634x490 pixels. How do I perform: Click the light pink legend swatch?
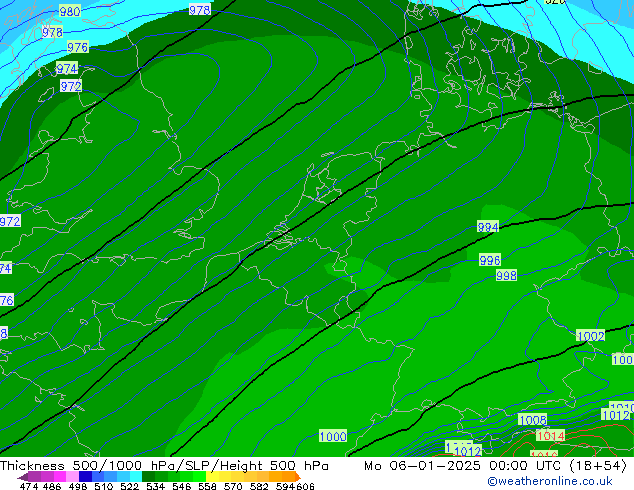tap(72, 477)
